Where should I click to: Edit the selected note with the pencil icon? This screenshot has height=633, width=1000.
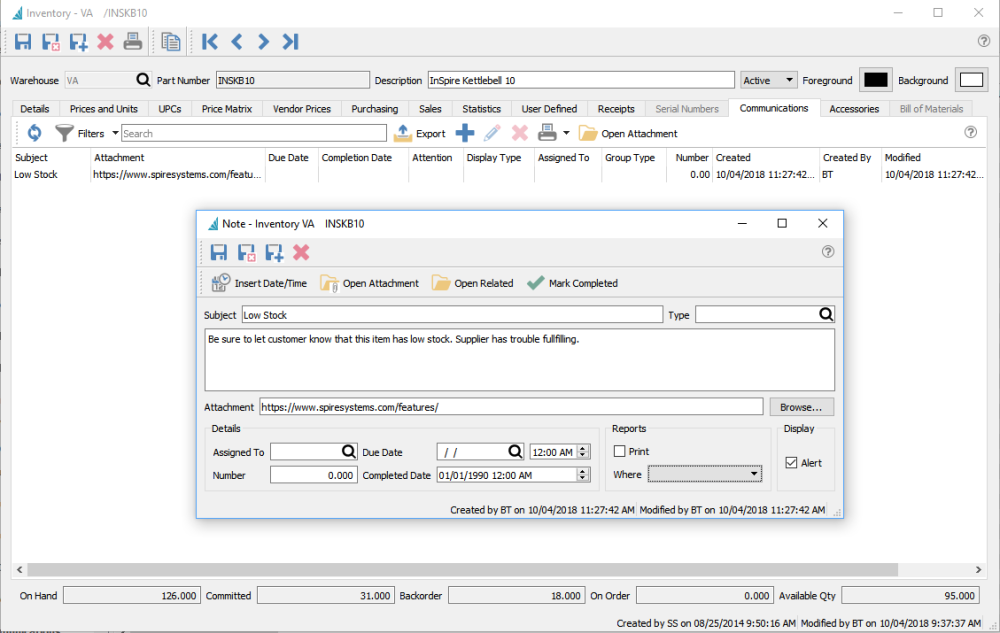[x=492, y=133]
